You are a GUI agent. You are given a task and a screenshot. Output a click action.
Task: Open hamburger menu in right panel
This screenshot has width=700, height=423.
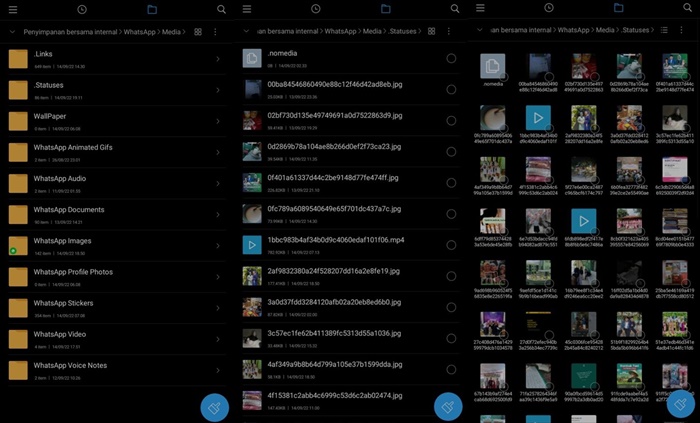(x=480, y=8)
